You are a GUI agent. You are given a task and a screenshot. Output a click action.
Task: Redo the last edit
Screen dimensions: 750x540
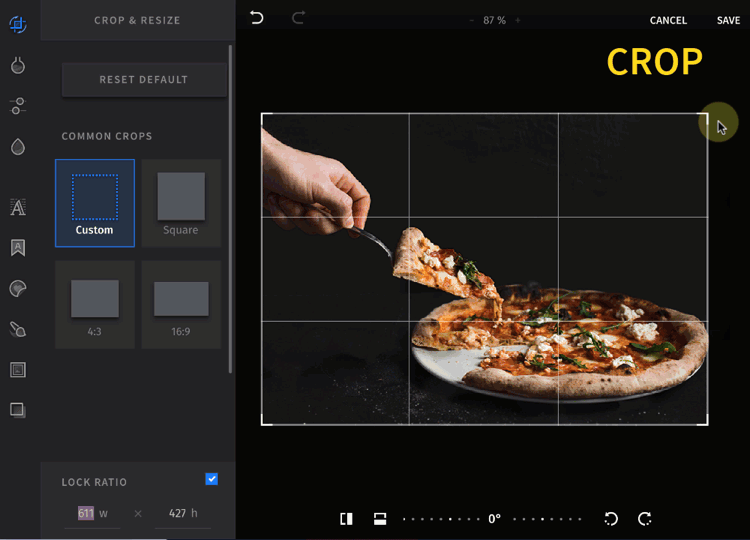[x=298, y=18]
